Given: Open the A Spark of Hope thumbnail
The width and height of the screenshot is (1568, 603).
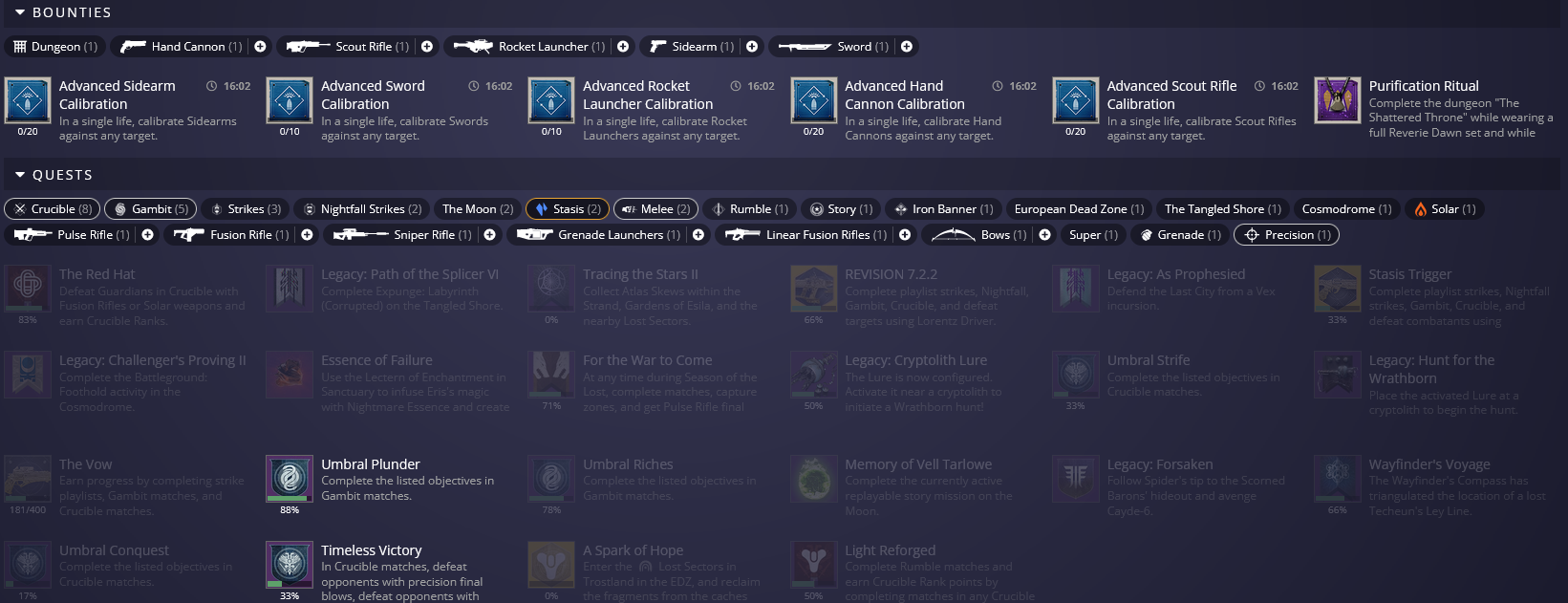Looking at the screenshot, I should tap(551, 565).
